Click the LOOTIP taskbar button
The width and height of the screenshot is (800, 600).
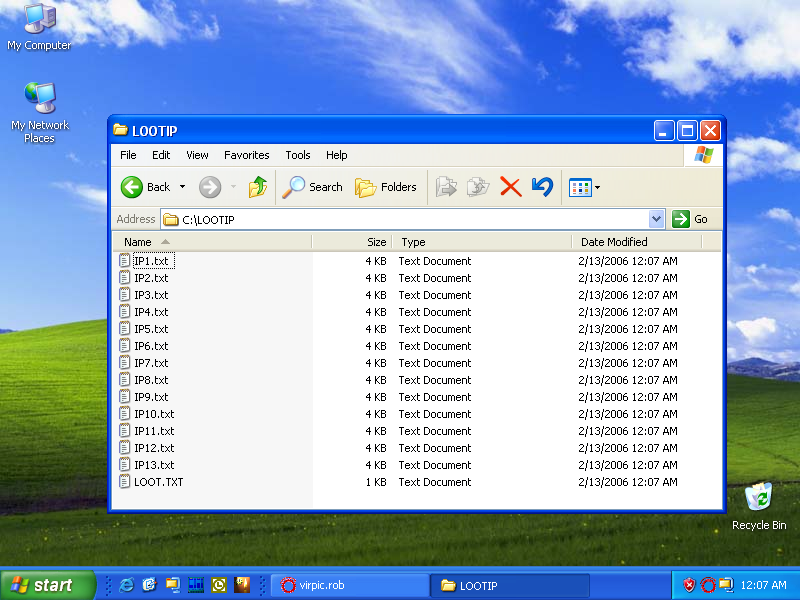510,585
